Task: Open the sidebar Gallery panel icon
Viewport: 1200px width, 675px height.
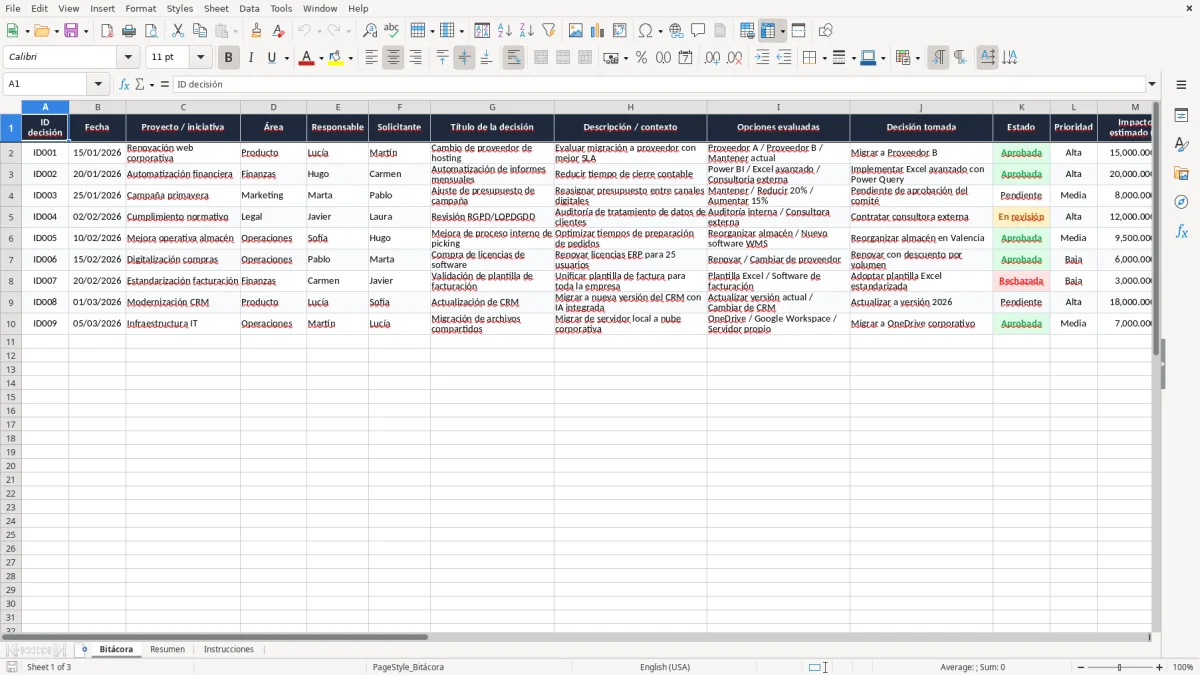Action: tap(1181, 174)
